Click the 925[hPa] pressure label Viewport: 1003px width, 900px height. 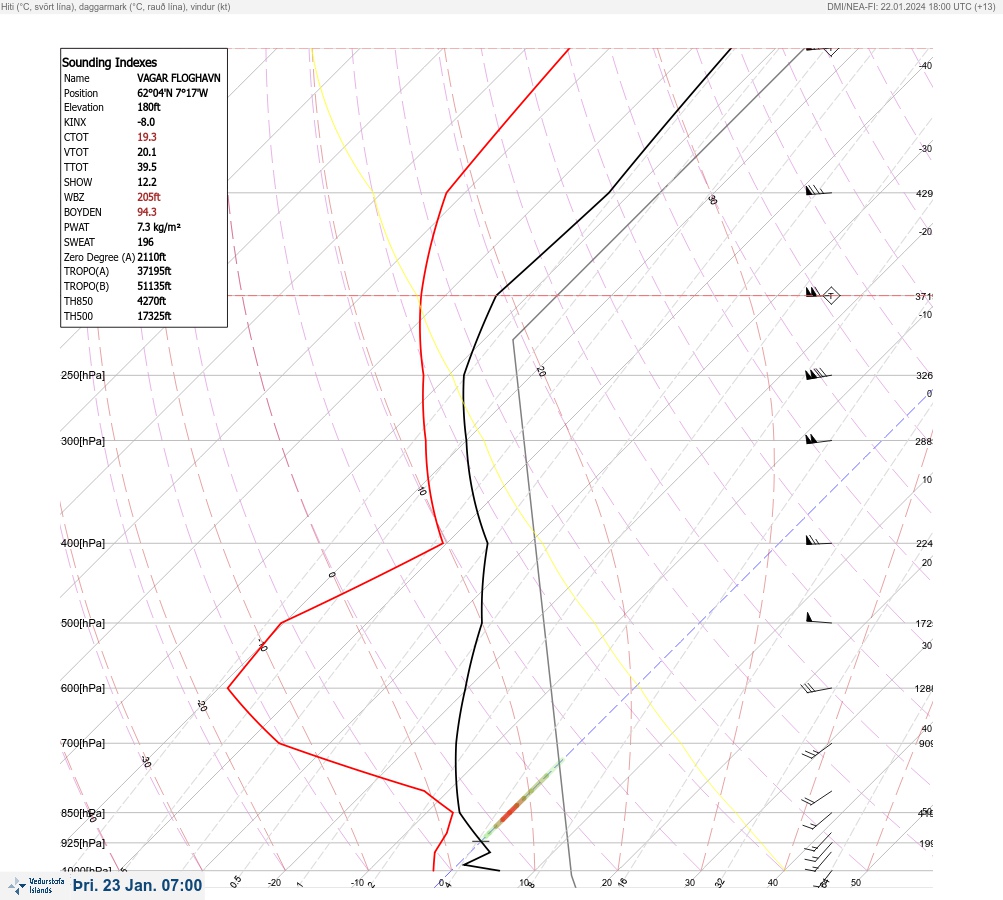coord(83,843)
